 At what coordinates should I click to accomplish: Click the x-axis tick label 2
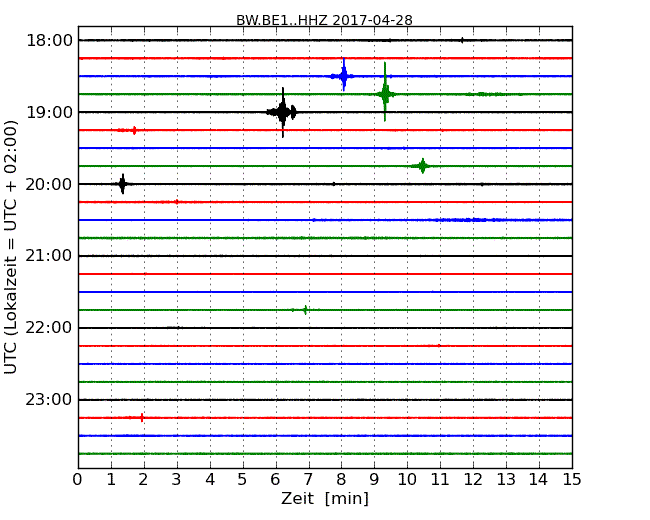pyautogui.click(x=143, y=479)
